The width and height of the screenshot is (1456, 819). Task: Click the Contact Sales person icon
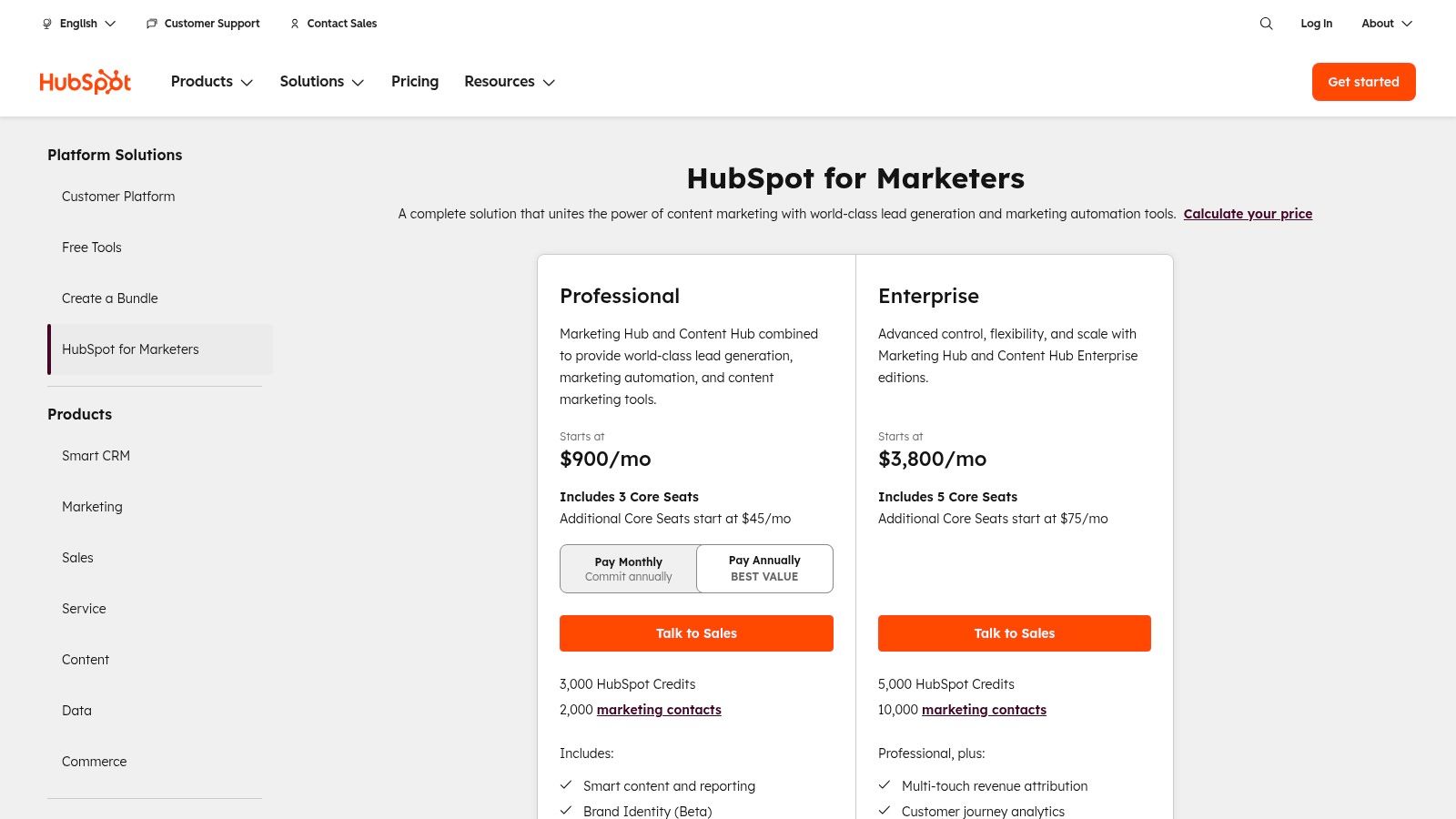tap(295, 24)
